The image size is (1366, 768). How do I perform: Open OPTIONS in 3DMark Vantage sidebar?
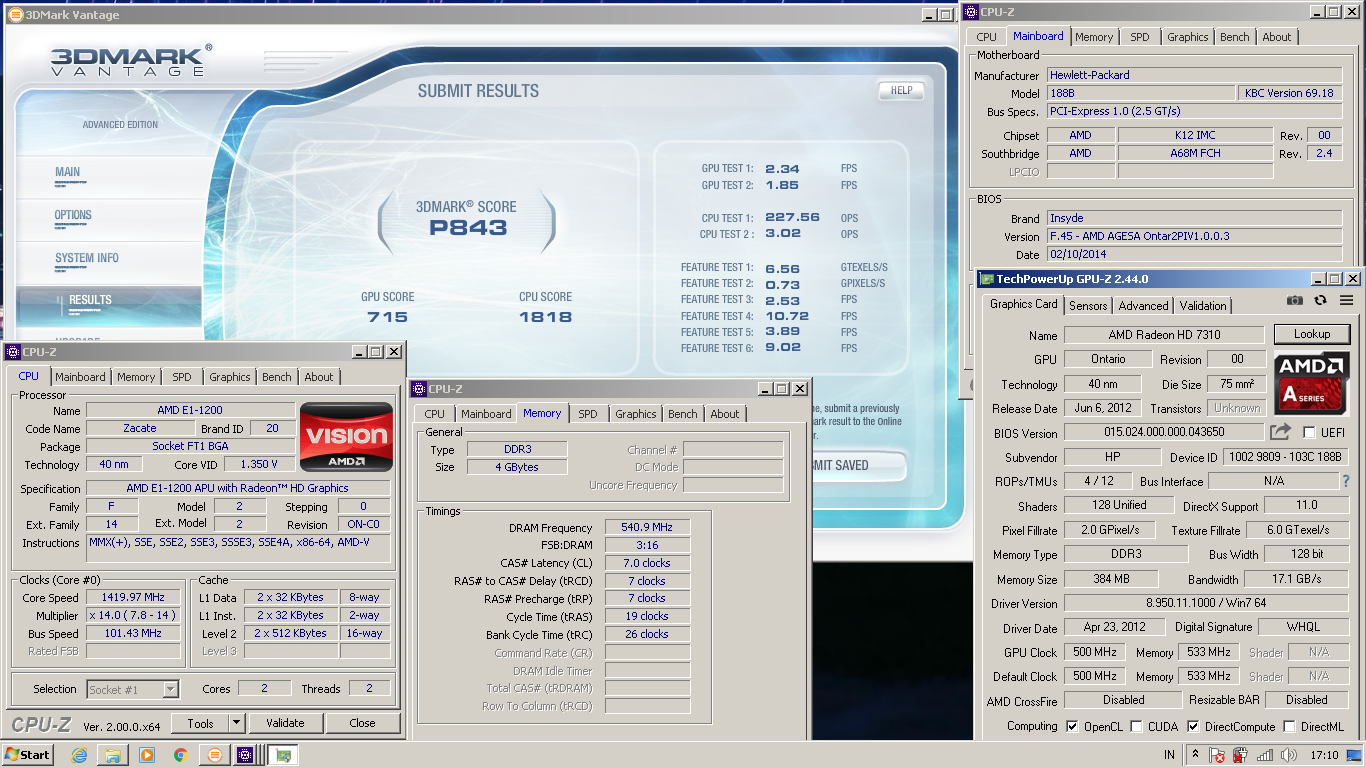click(x=73, y=215)
